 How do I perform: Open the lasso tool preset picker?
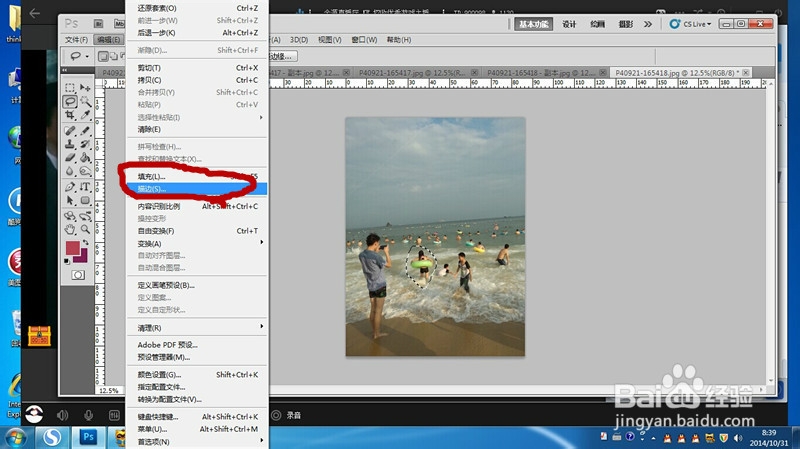[79, 56]
